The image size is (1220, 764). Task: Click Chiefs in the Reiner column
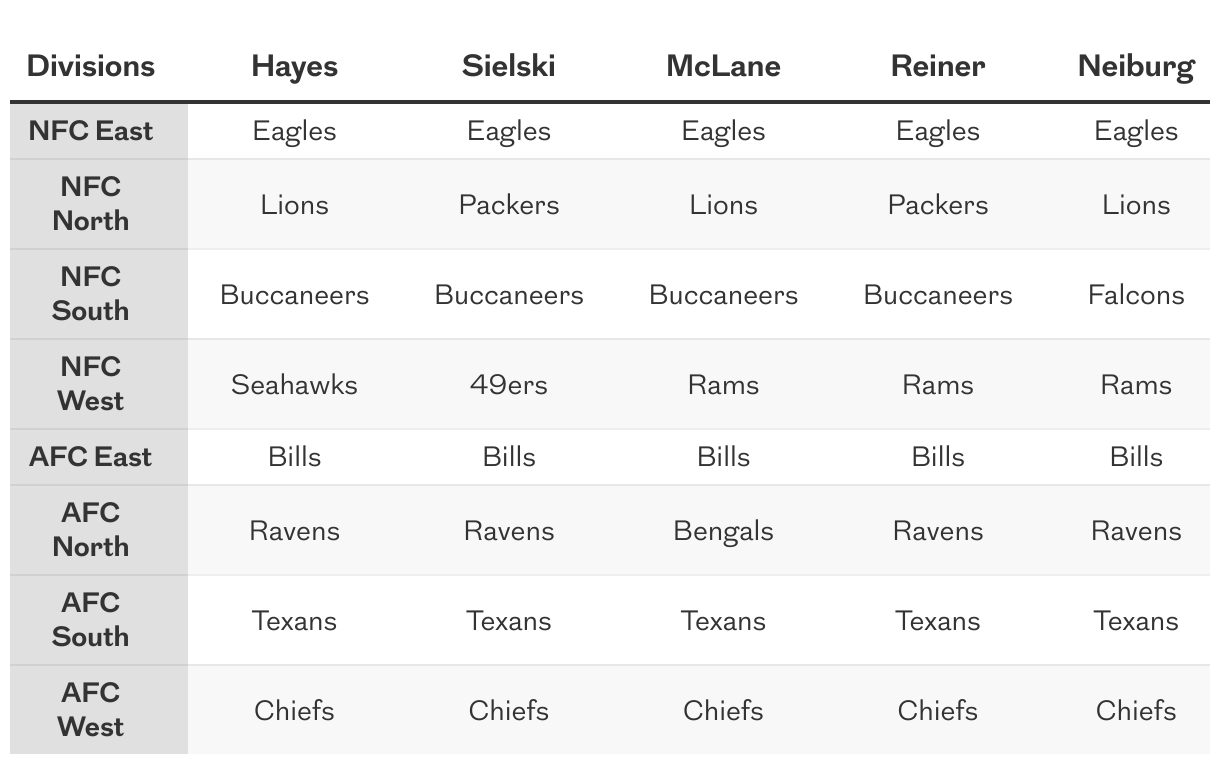[937, 711]
